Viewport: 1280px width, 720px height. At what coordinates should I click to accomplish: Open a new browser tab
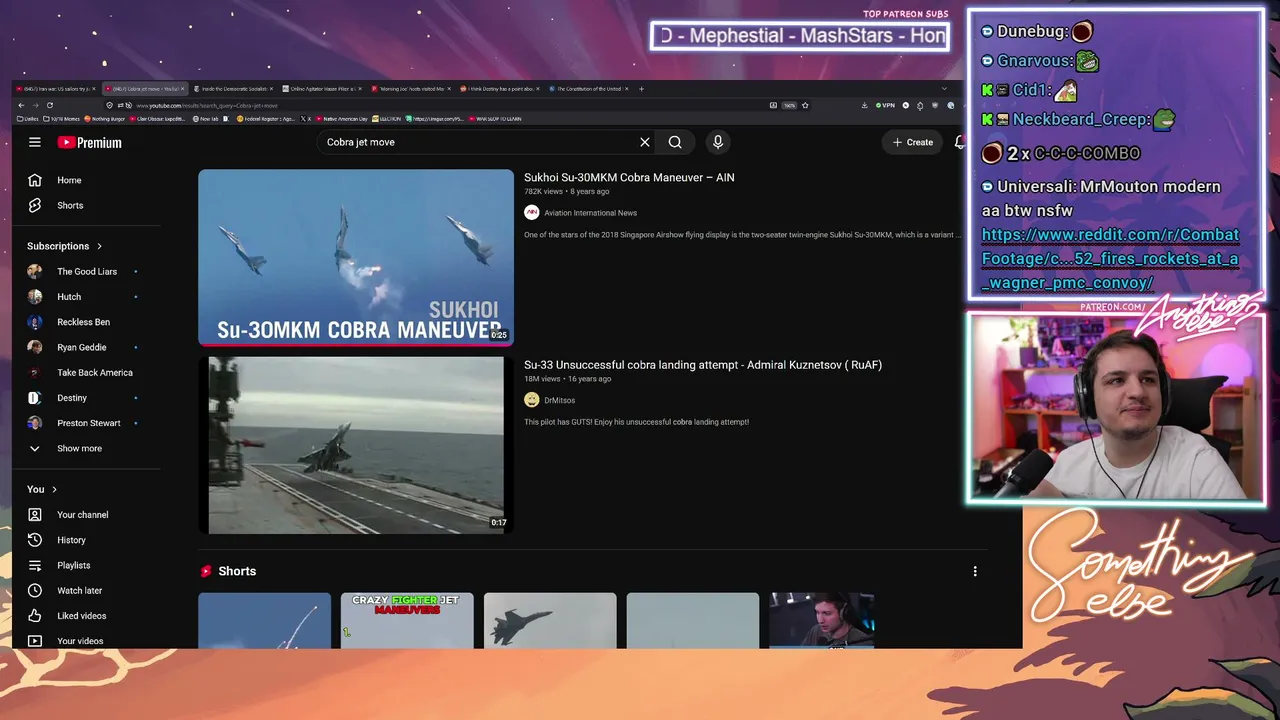click(641, 89)
